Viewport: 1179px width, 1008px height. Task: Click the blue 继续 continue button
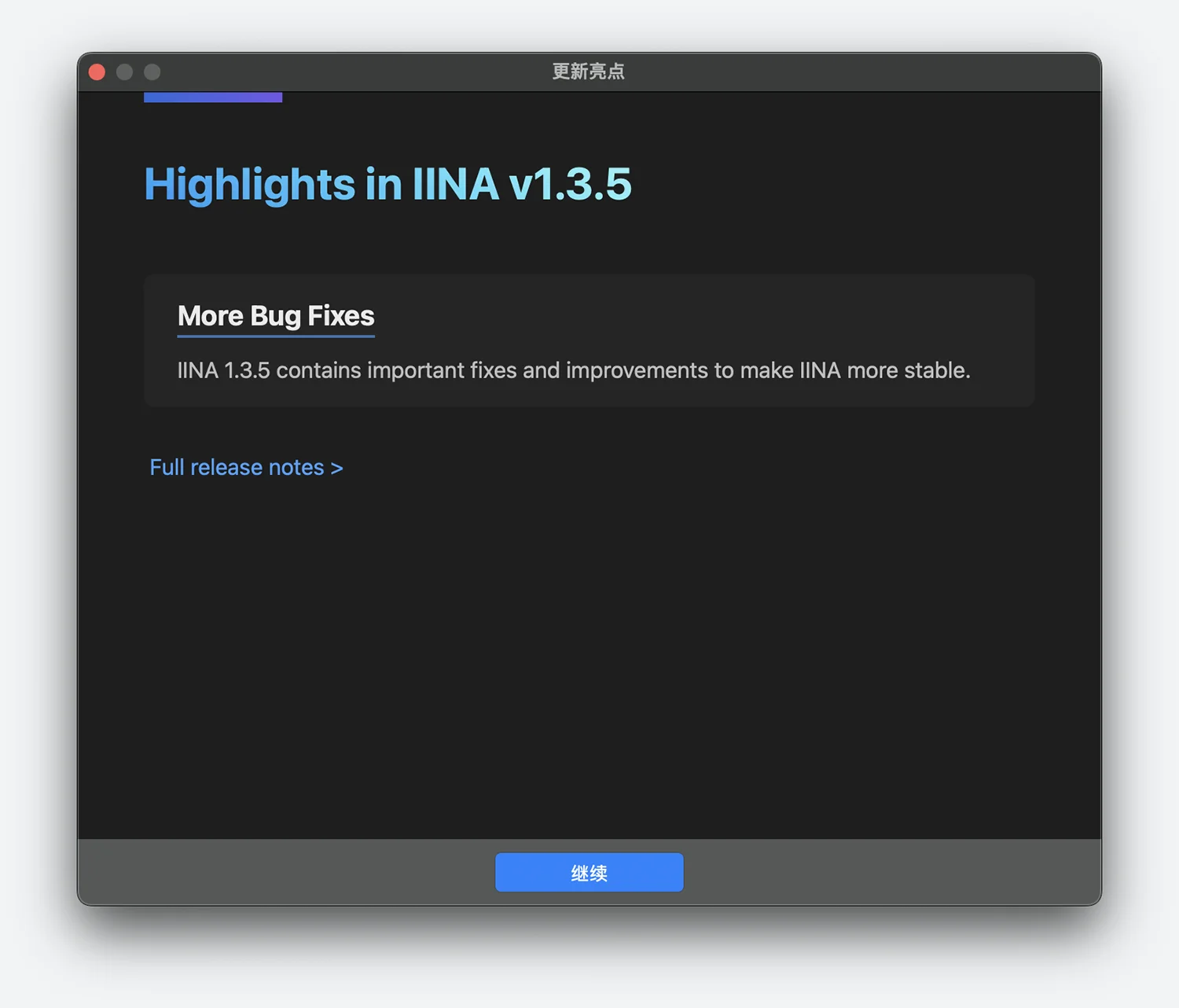tap(589, 872)
